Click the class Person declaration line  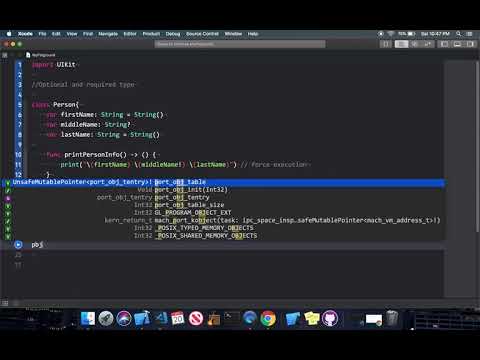pos(55,105)
